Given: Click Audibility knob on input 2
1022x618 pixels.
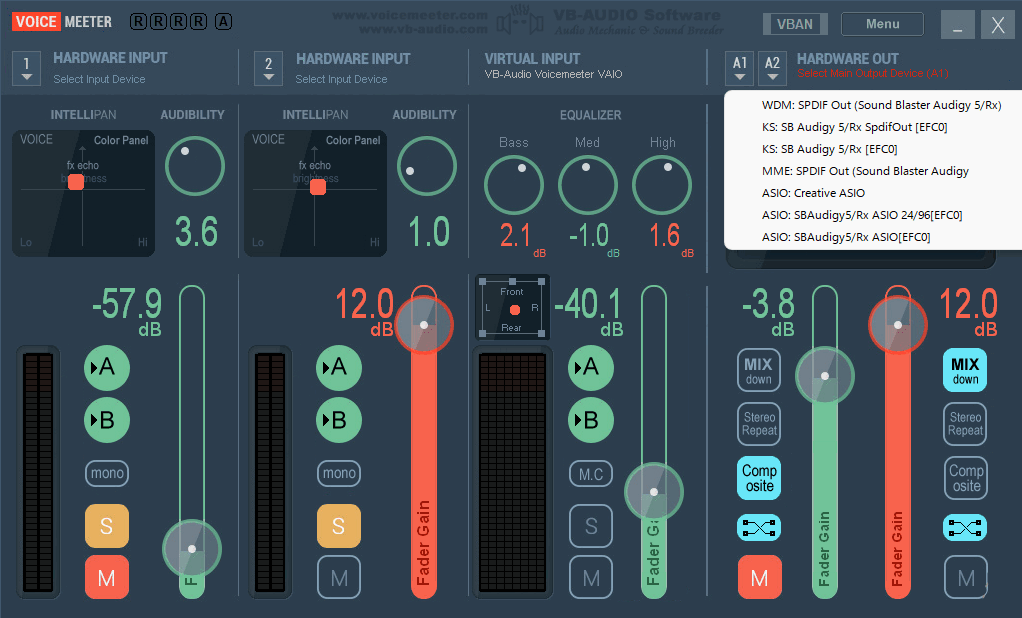Looking at the screenshot, I should 427,166.
